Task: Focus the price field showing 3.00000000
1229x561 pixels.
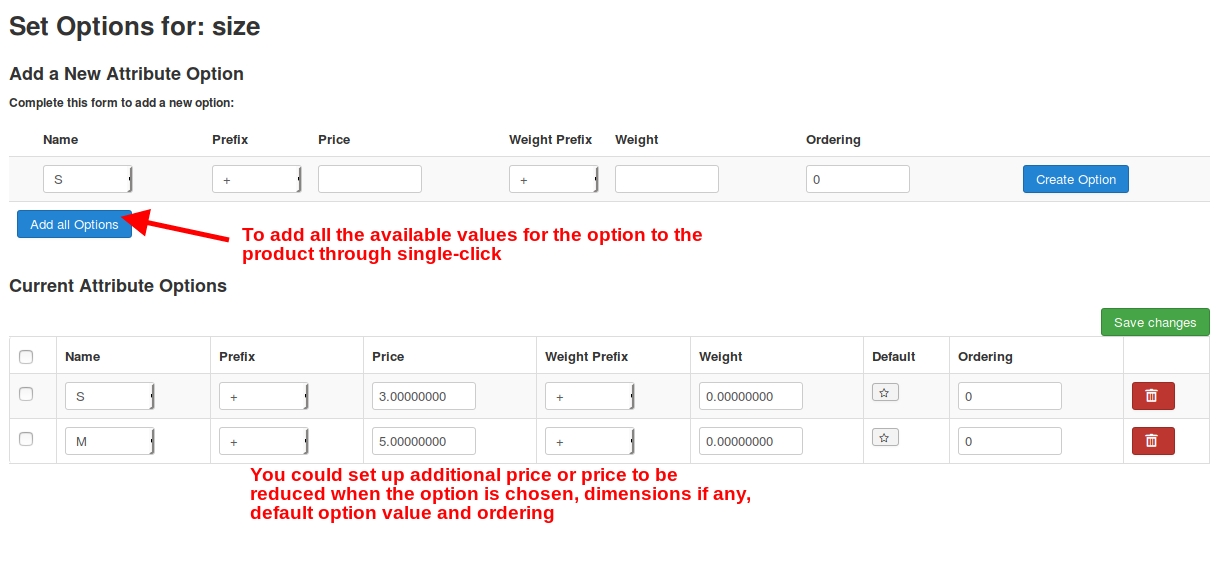Action: point(424,396)
